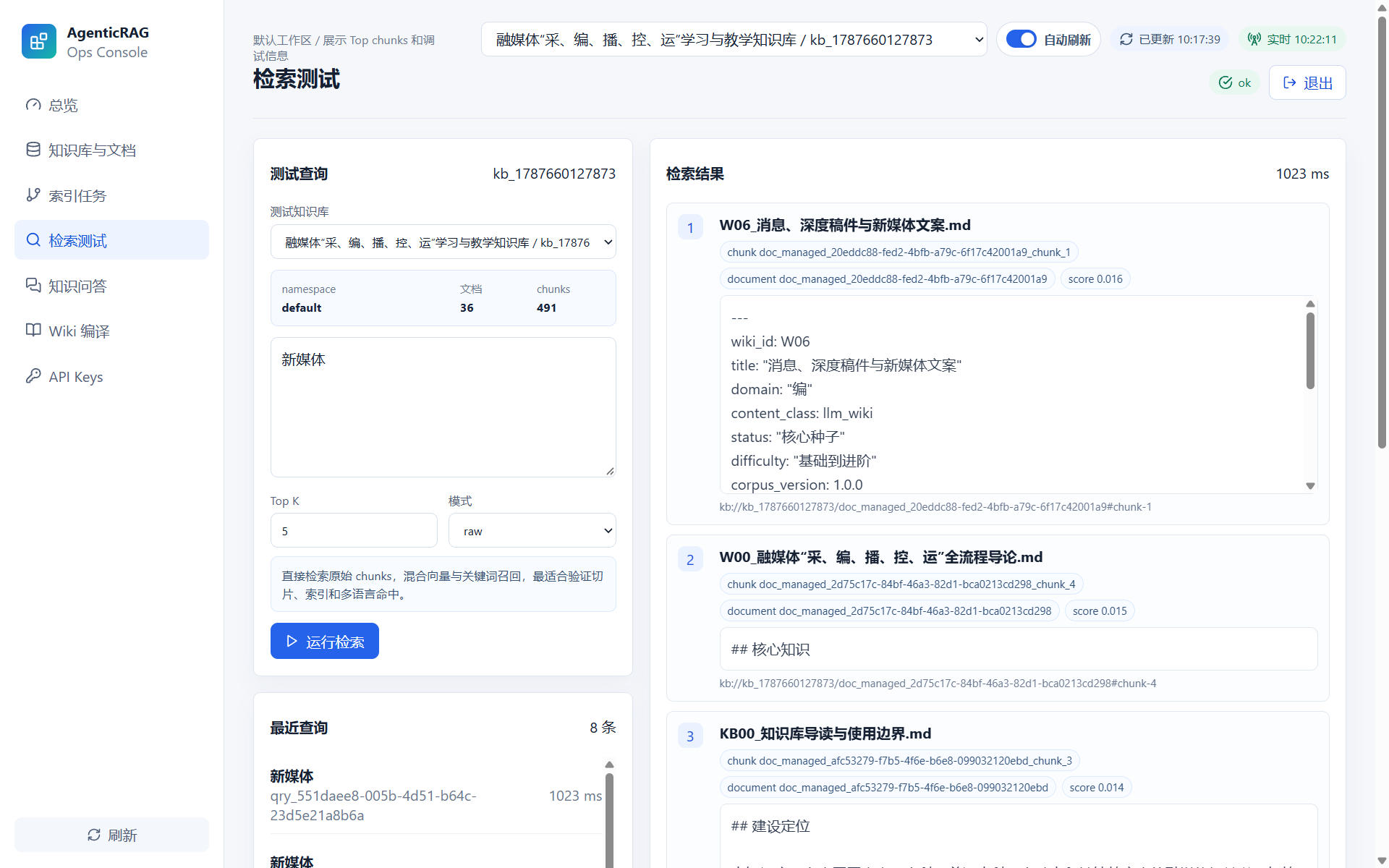Click document tag doc_managed_afc53279
Image resolution: width=1389 pixels, height=868 pixels.
coord(888,787)
